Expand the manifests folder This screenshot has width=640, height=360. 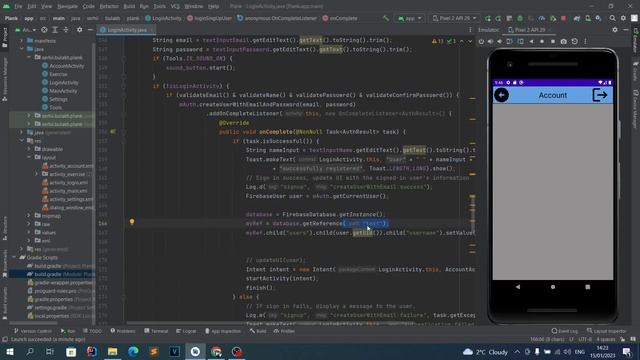(22, 41)
